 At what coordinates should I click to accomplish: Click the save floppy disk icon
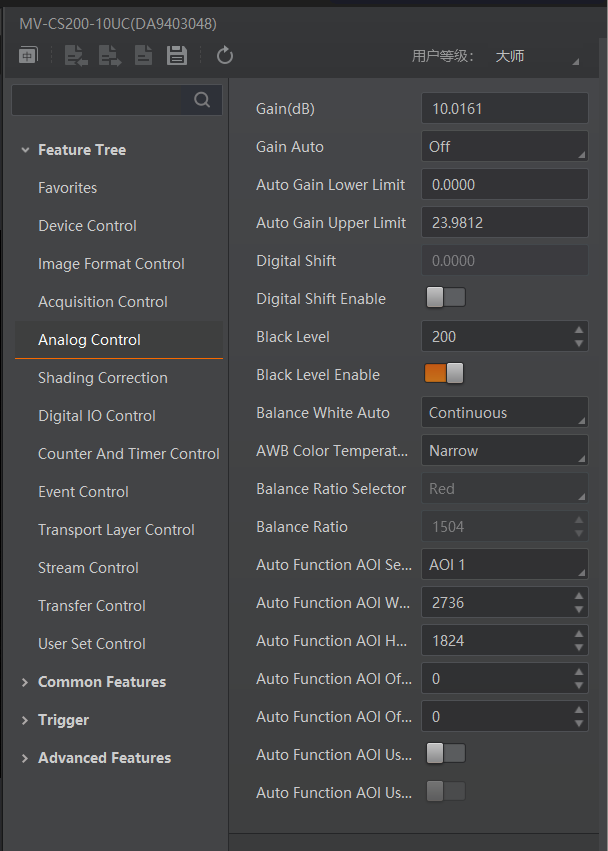pyautogui.click(x=176, y=55)
